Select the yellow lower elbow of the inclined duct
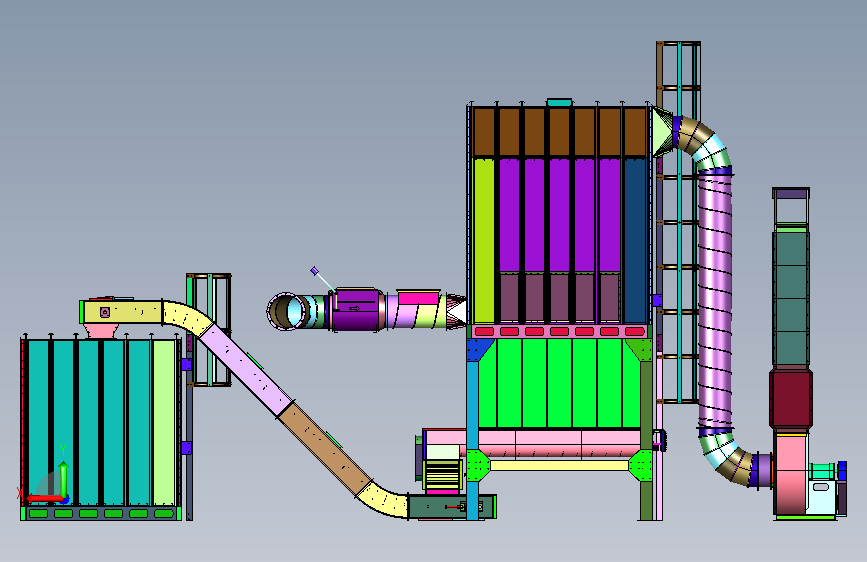867x562 pixels. pyautogui.click(x=385, y=499)
